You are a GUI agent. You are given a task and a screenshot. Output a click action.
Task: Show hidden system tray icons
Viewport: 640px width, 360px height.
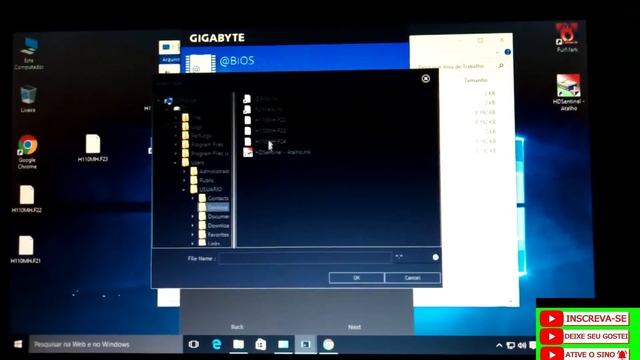point(499,345)
